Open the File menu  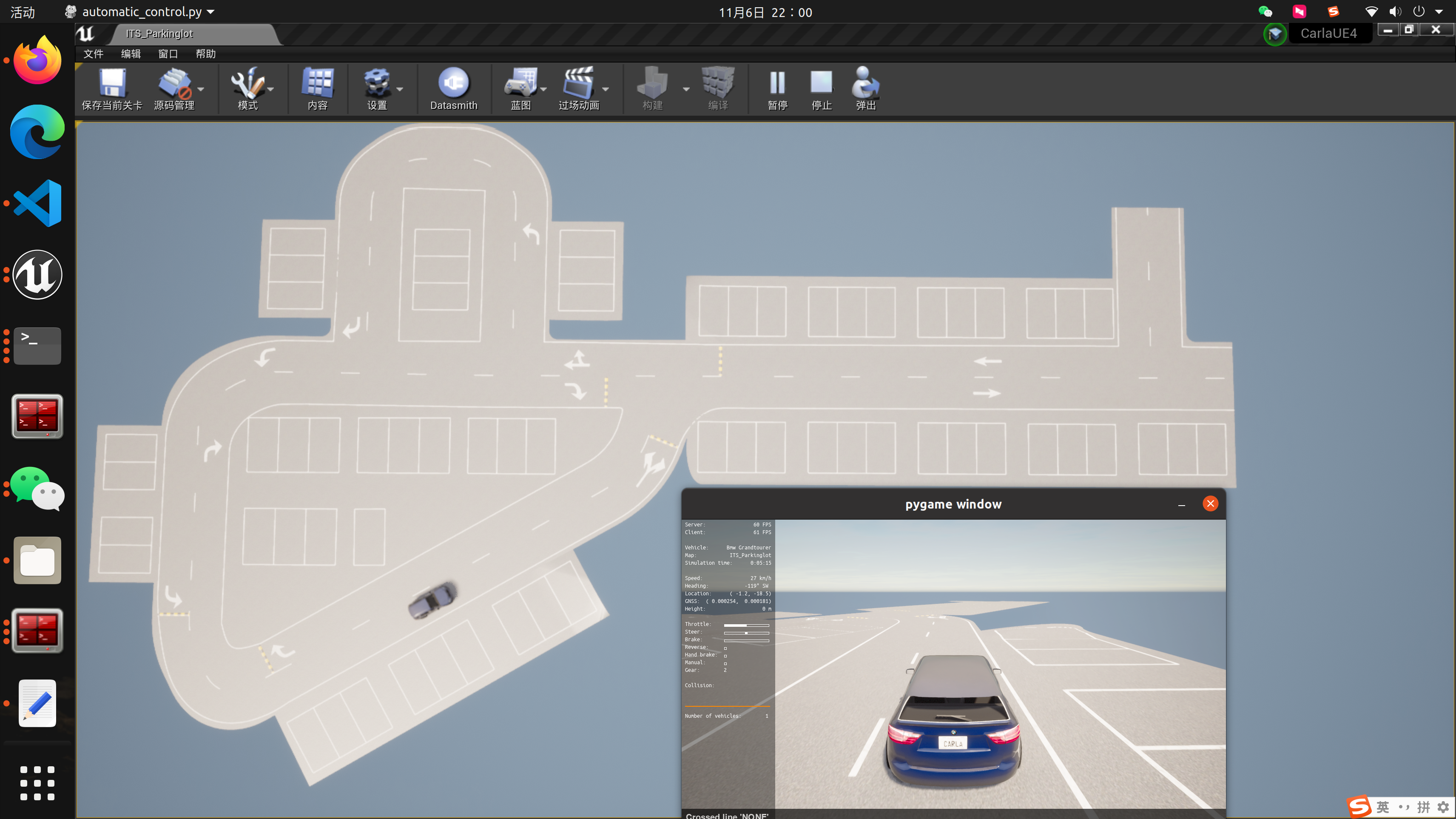[x=93, y=54]
